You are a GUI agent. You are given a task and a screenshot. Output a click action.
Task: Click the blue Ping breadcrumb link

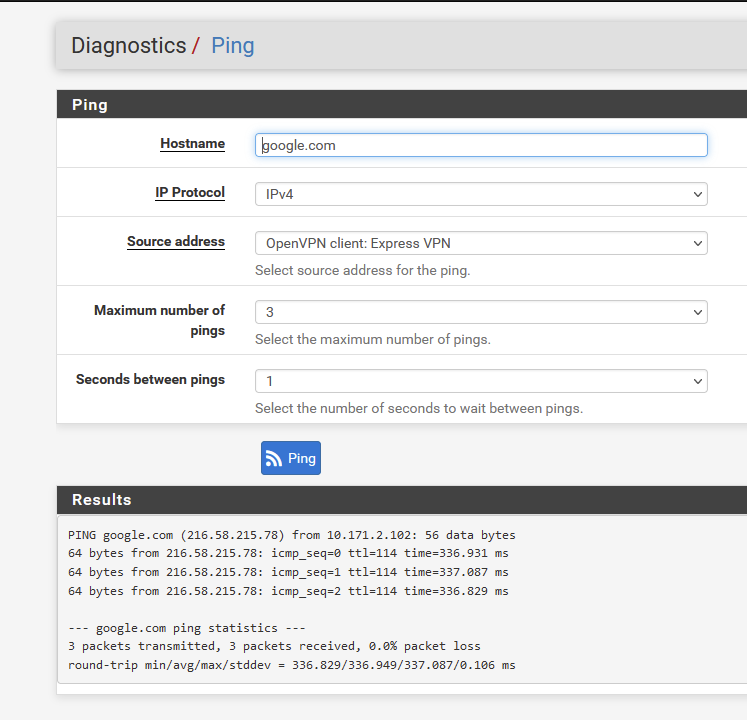point(232,46)
